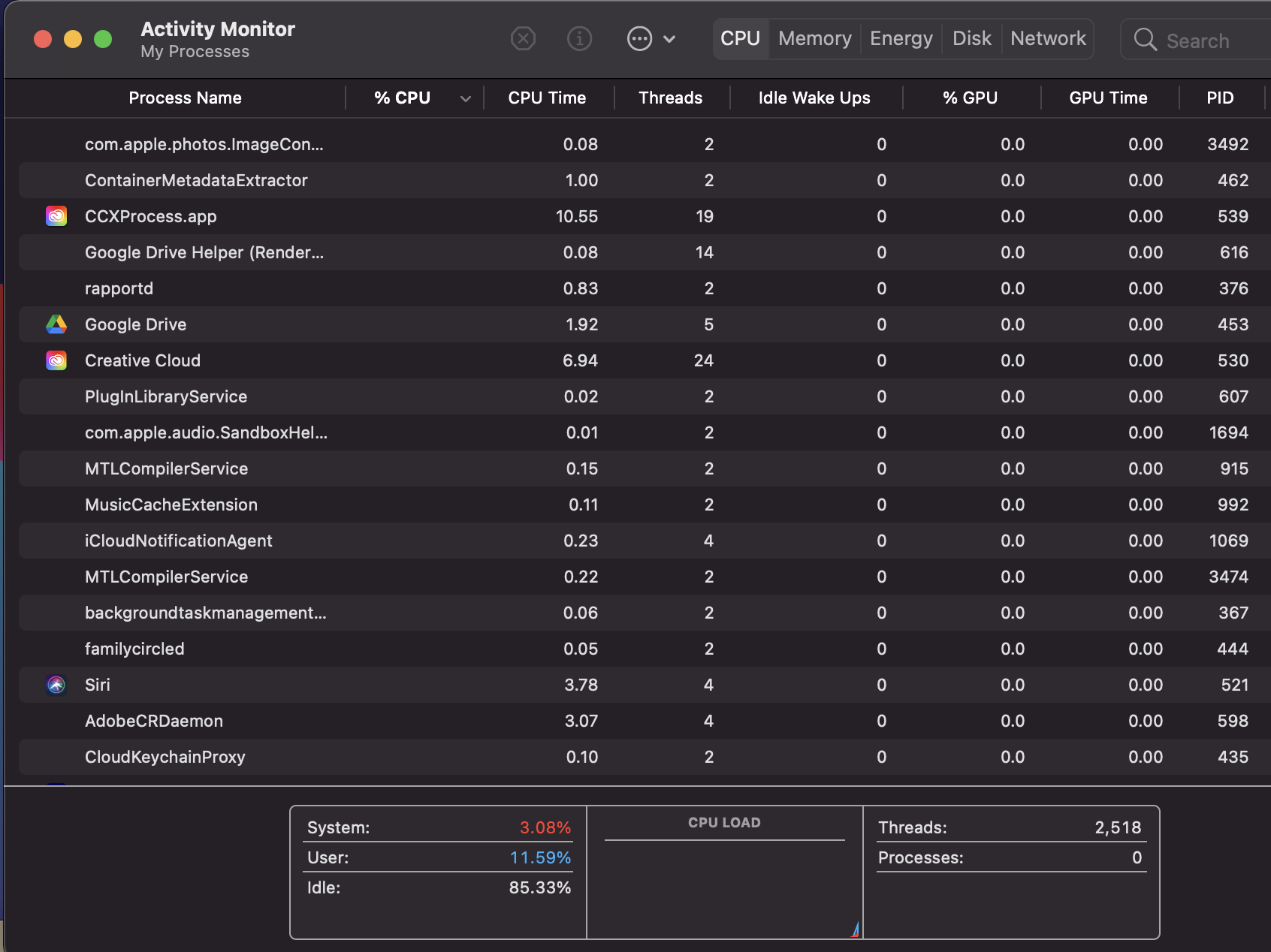Click the Threads total 2,518
The image size is (1271, 952).
point(1118,827)
